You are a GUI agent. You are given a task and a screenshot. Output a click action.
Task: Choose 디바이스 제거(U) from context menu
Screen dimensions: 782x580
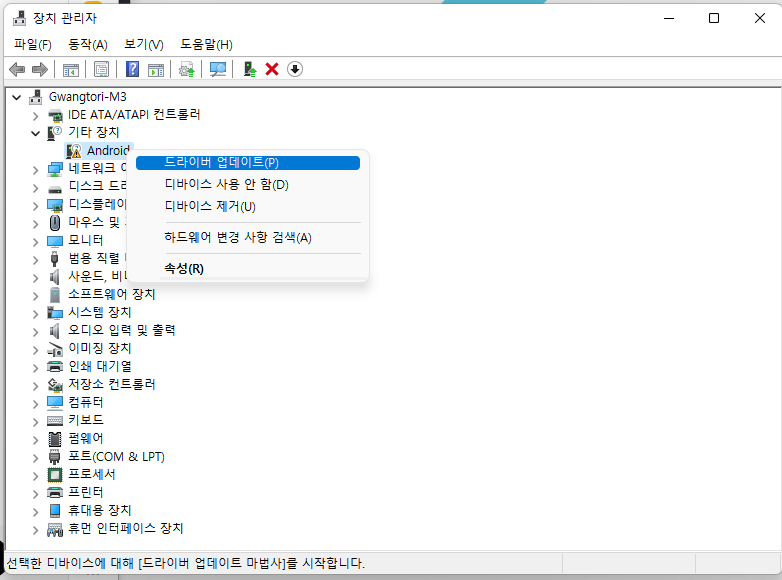248,206
